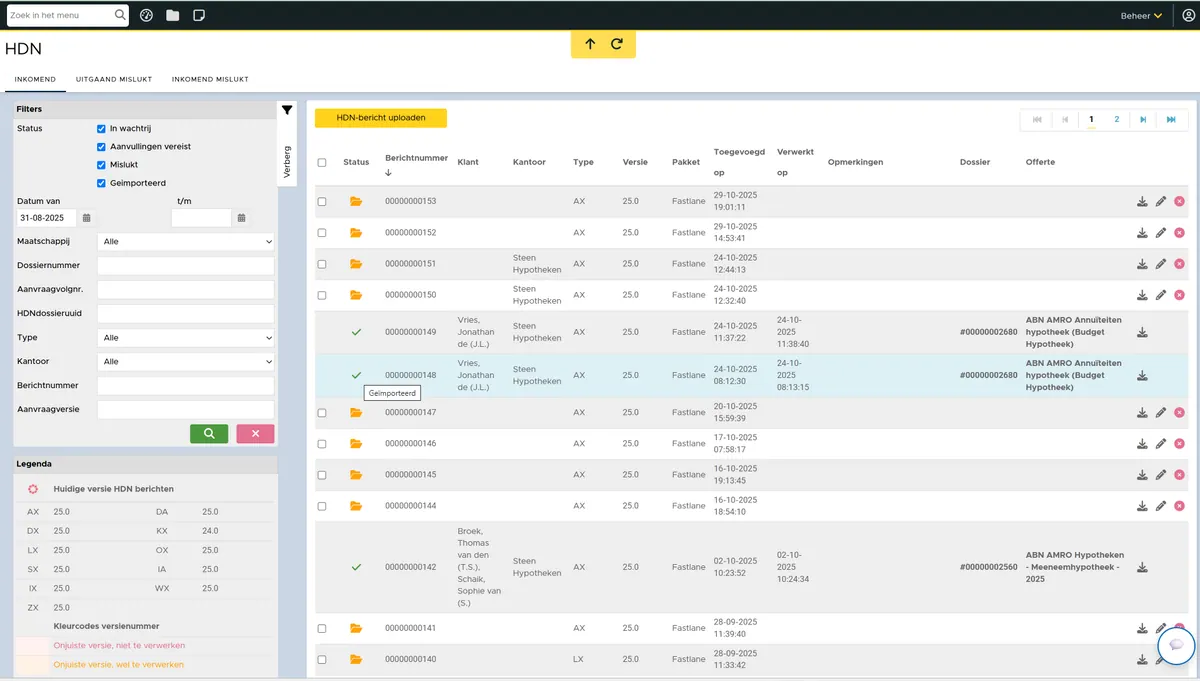Select all rows with header checkbox
This screenshot has height=681, width=1200.
[322, 162]
